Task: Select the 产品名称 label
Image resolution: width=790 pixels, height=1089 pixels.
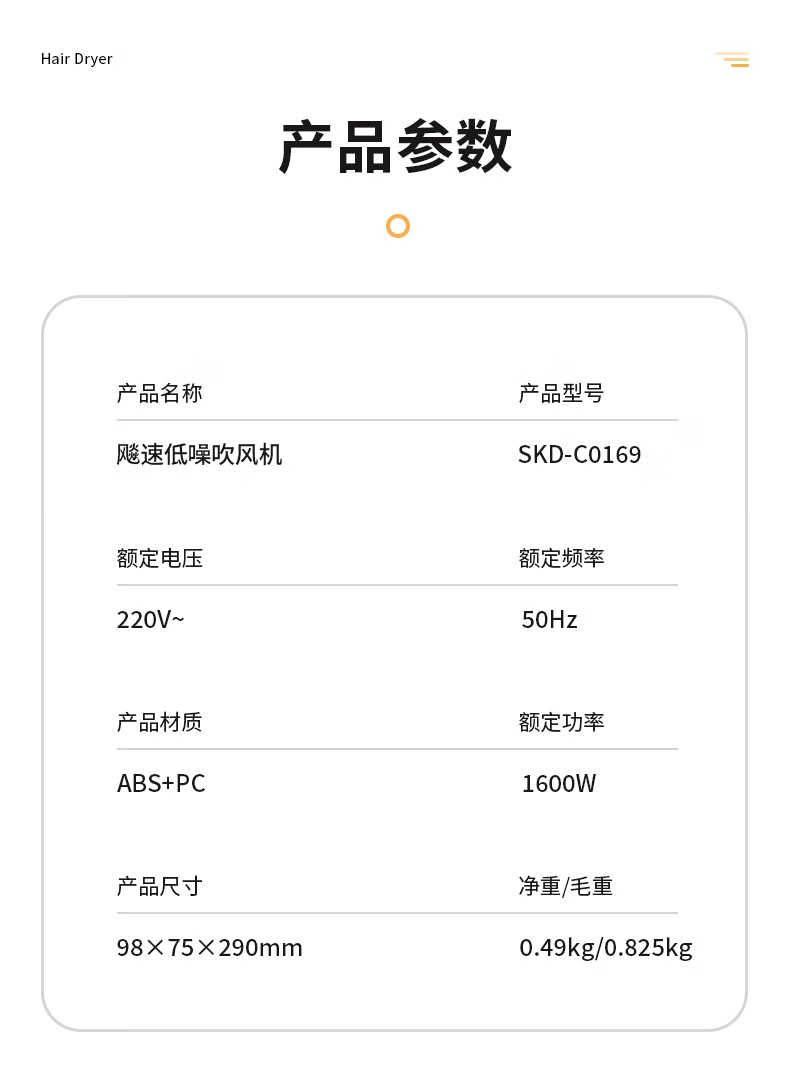Action: [x=159, y=393]
